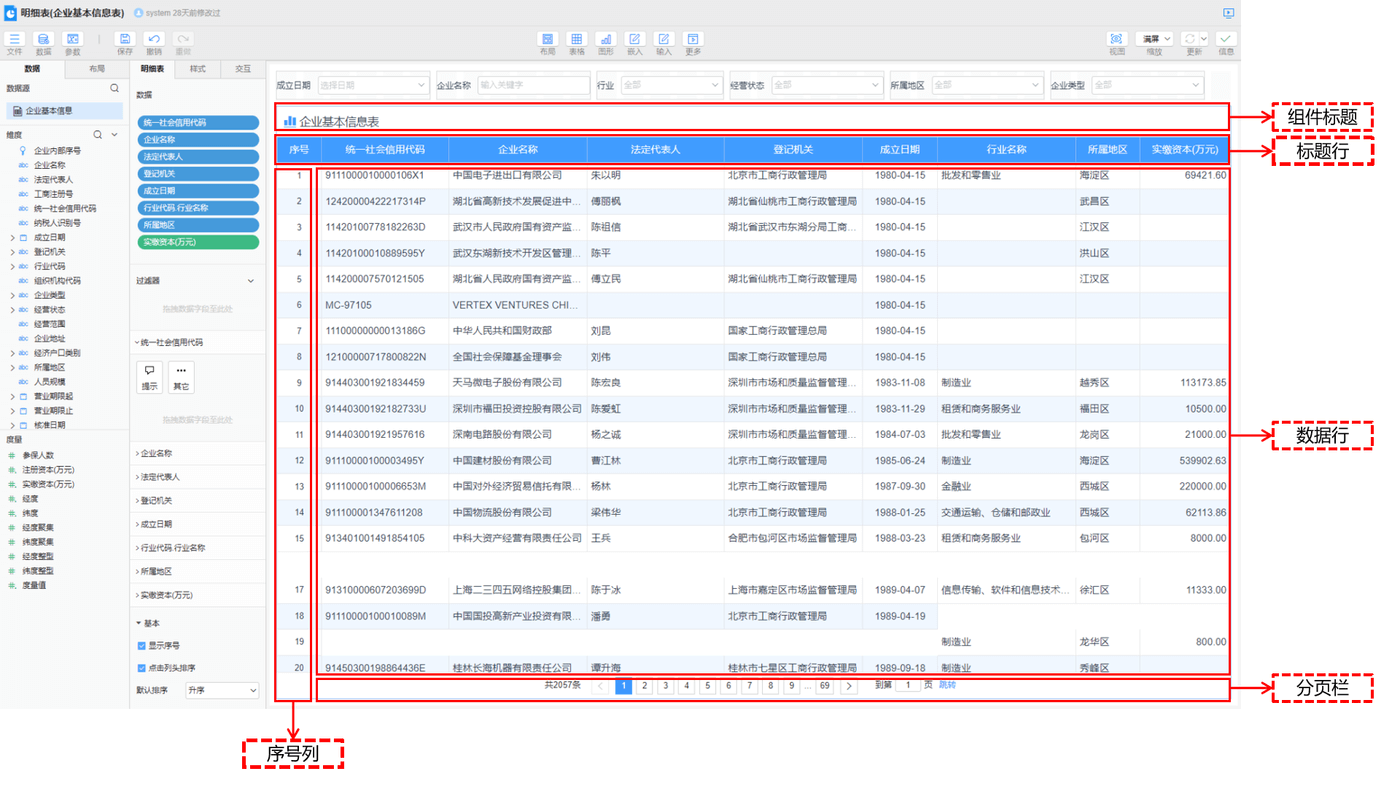Expand the 成立日期 dimension tree node
Screen dimensions: 1400x800
point(12,238)
